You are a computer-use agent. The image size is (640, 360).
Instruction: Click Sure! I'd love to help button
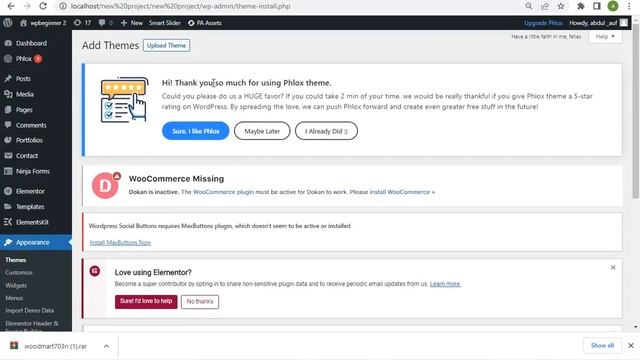click(x=146, y=301)
